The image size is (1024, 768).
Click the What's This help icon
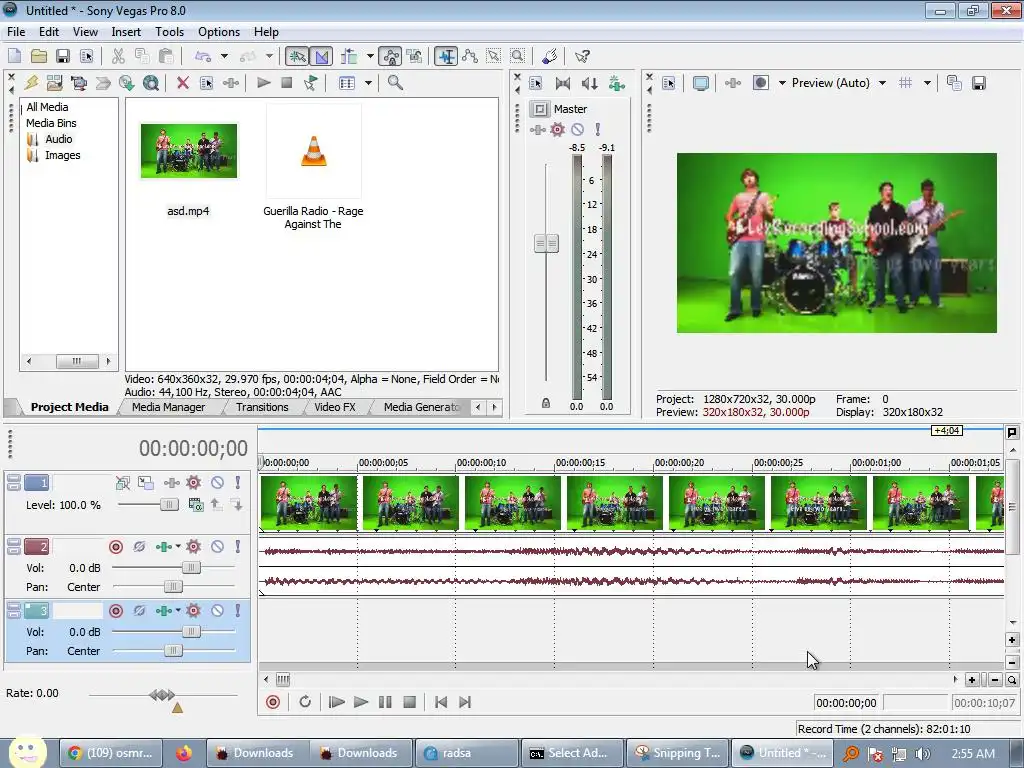(582, 57)
